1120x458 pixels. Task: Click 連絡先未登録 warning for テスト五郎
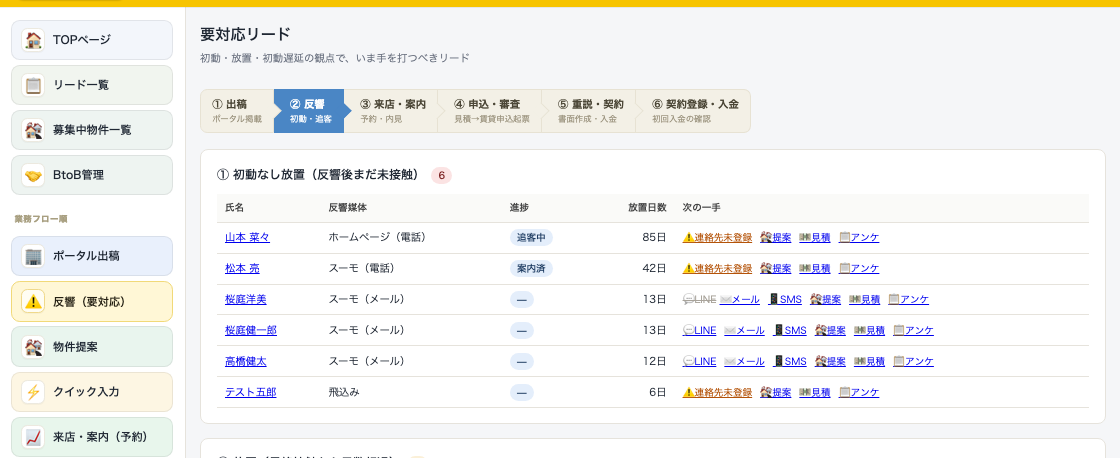point(717,392)
